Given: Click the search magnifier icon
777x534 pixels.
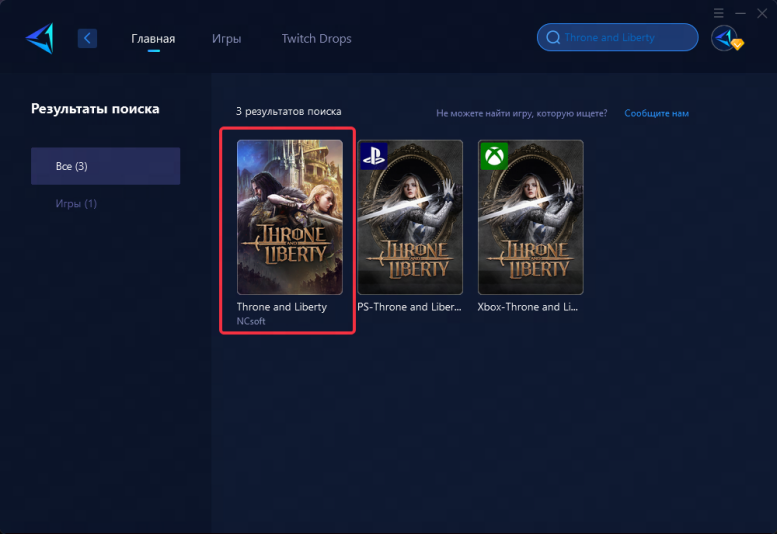Looking at the screenshot, I should click(x=553, y=38).
